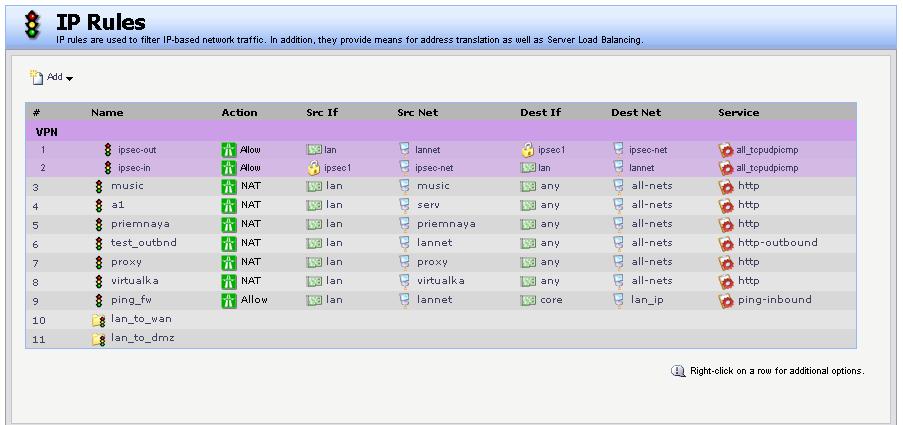903x425 pixels.
Task: Click the Action column header
Action: click(x=239, y=113)
